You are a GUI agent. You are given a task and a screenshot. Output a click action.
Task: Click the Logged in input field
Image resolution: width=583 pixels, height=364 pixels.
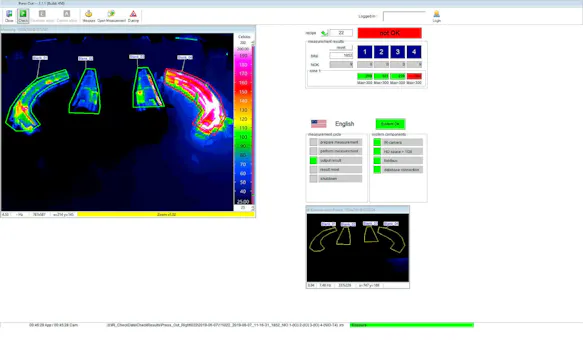pos(404,16)
